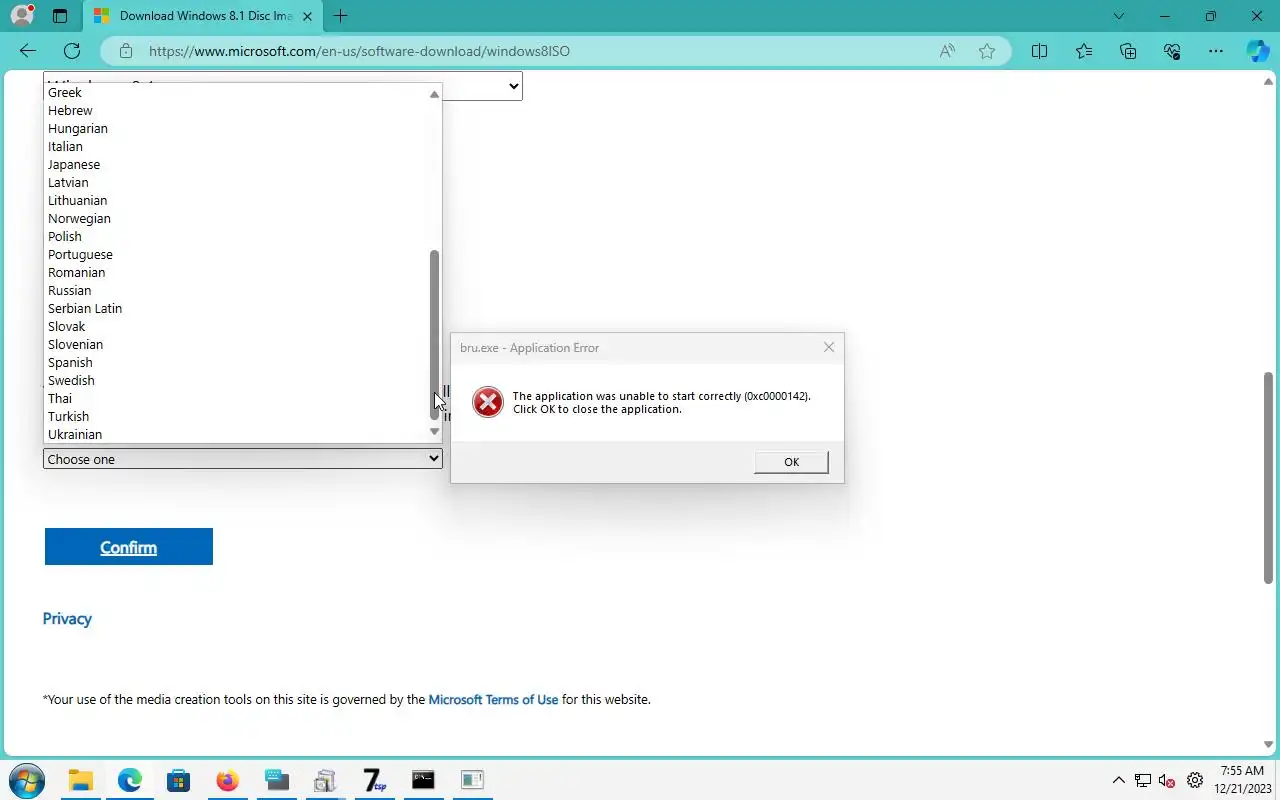Open the tab actions menu icon
This screenshot has width=1280, height=800.
coord(60,16)
